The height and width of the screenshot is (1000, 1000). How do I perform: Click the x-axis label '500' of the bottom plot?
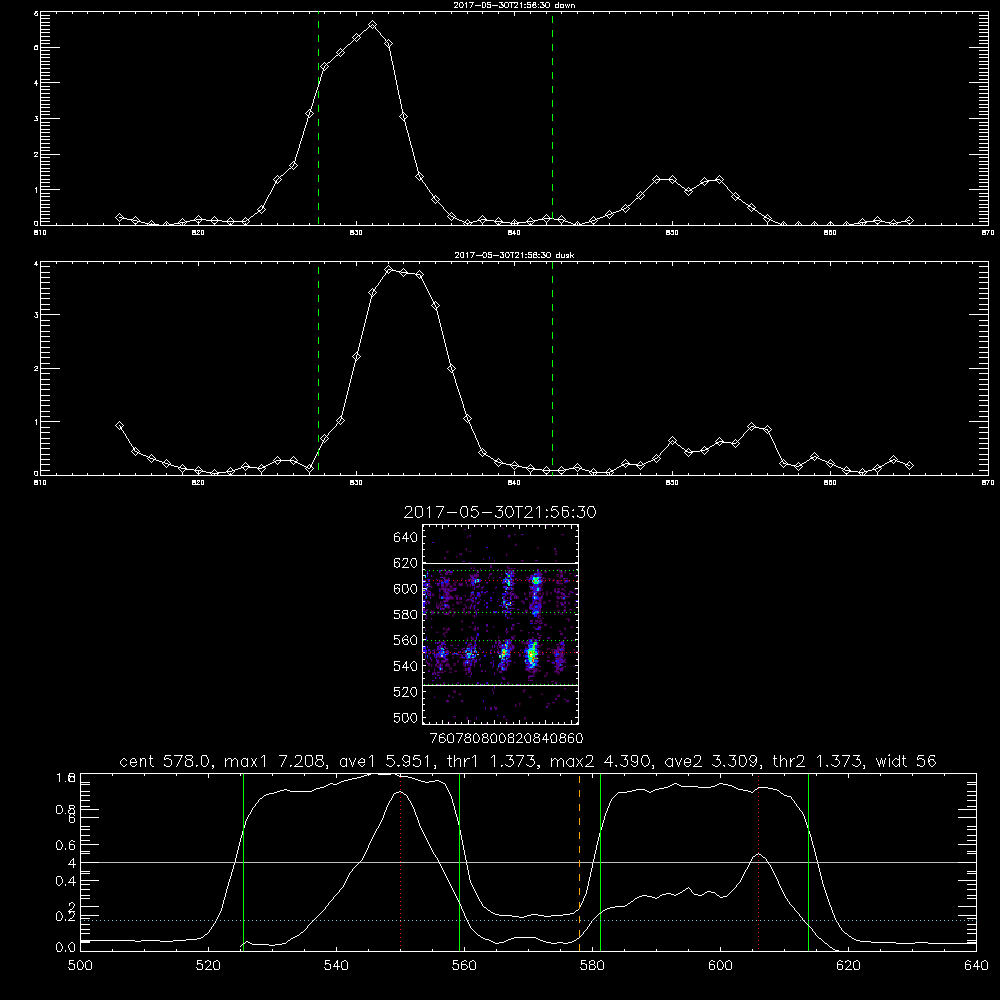[80, 966]
